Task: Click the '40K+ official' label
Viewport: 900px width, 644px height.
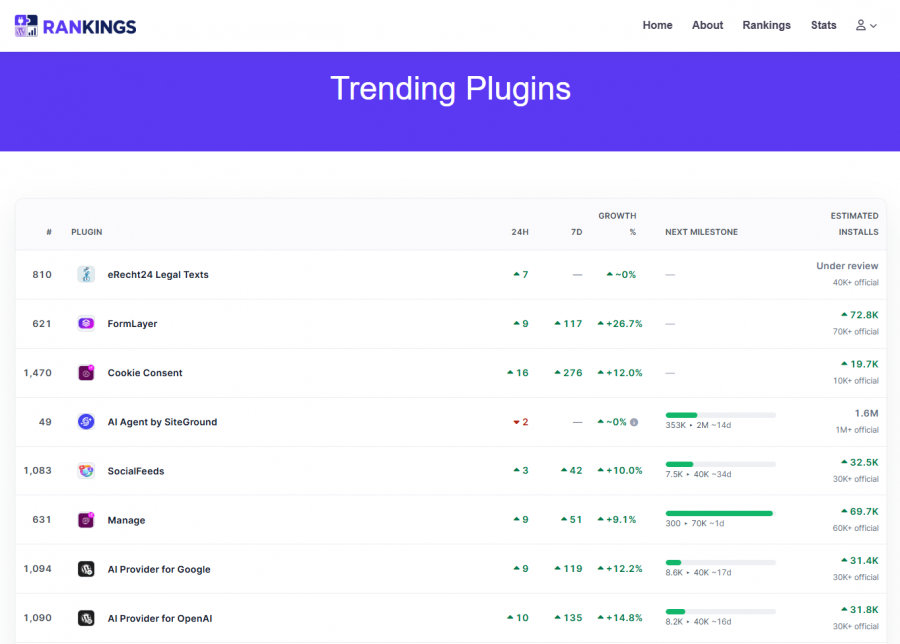Action: [x=855, y=282]
